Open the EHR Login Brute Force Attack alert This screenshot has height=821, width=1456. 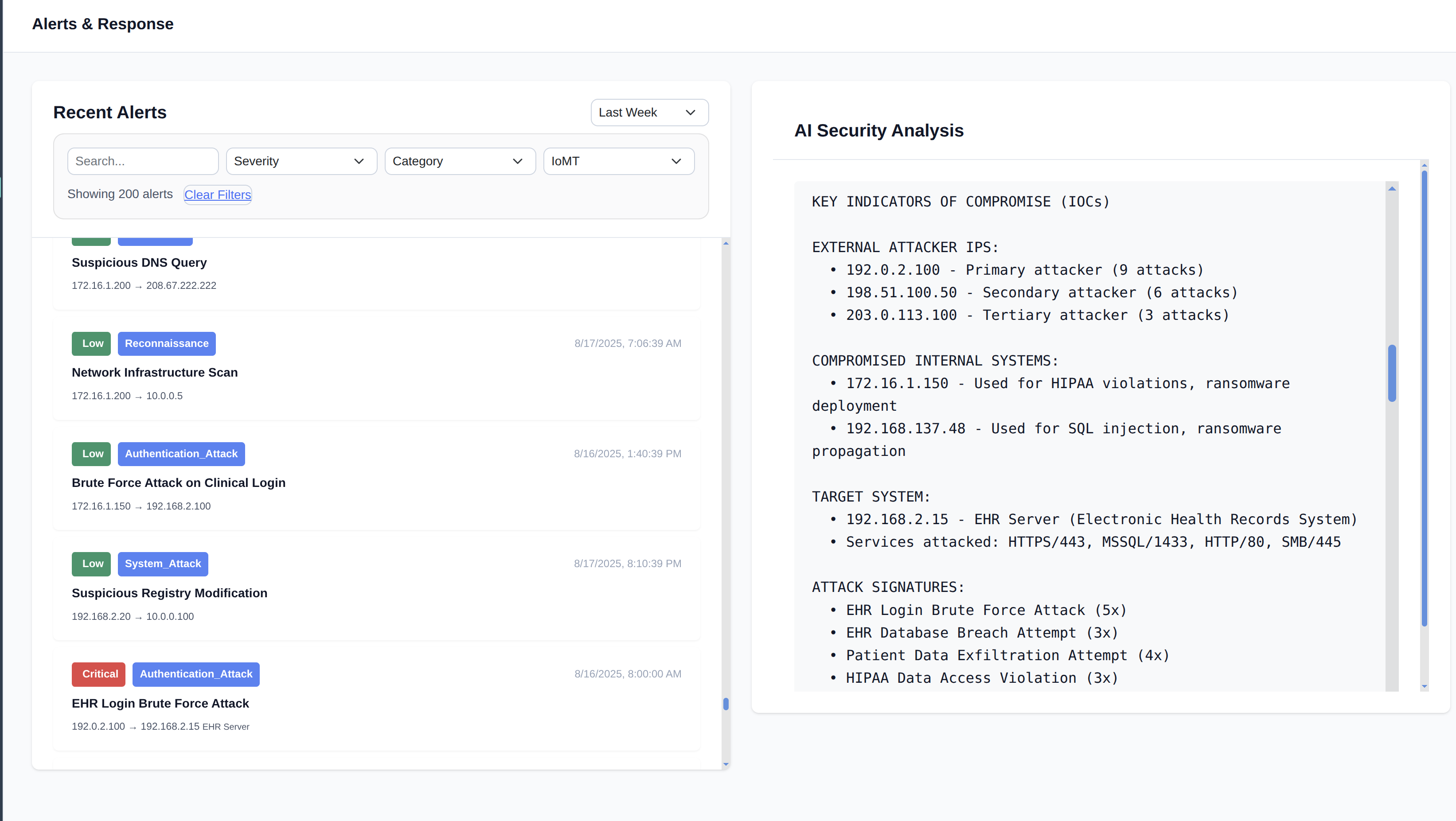160,704
